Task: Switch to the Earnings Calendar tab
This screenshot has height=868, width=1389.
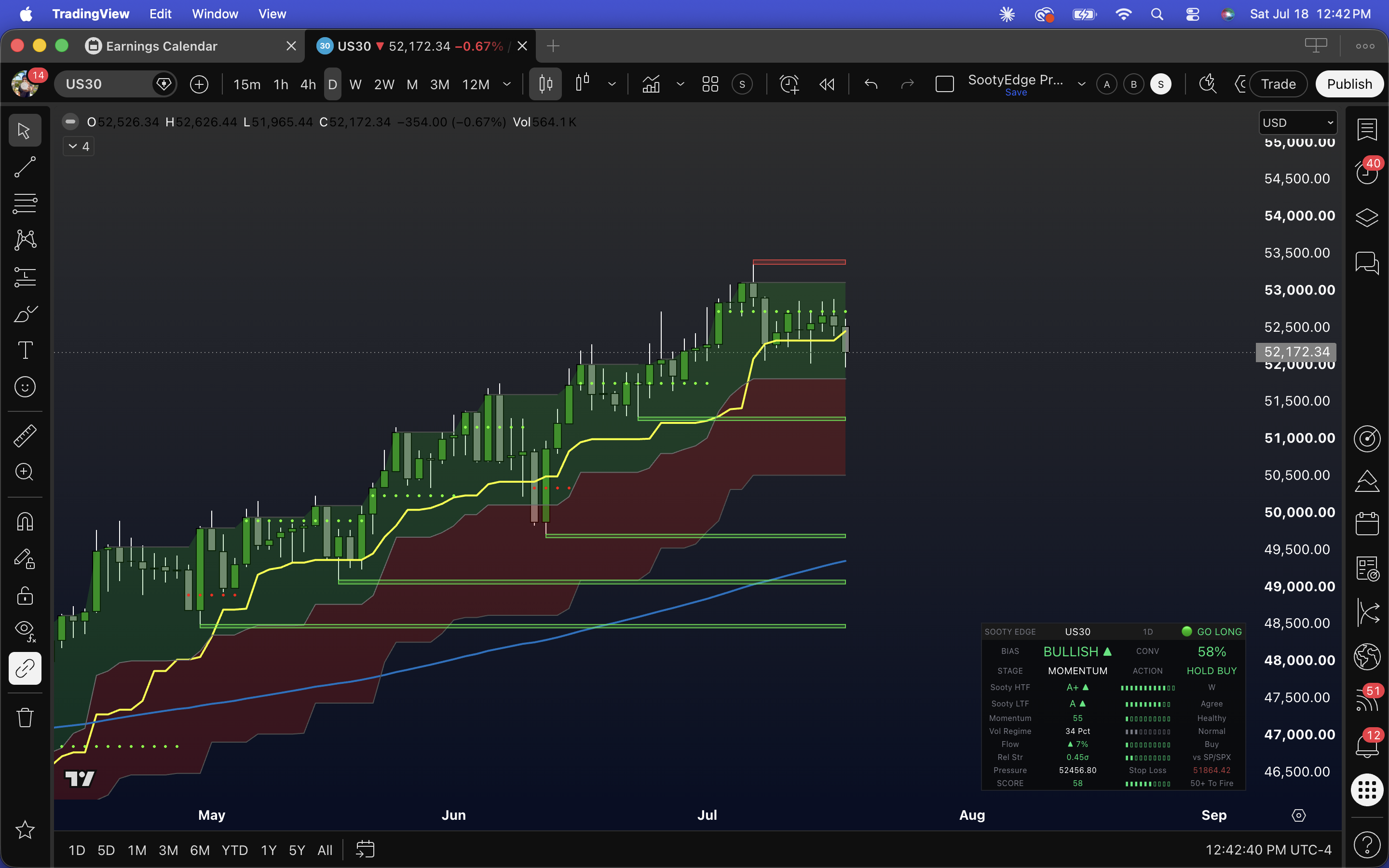Action: pos(161,46)
